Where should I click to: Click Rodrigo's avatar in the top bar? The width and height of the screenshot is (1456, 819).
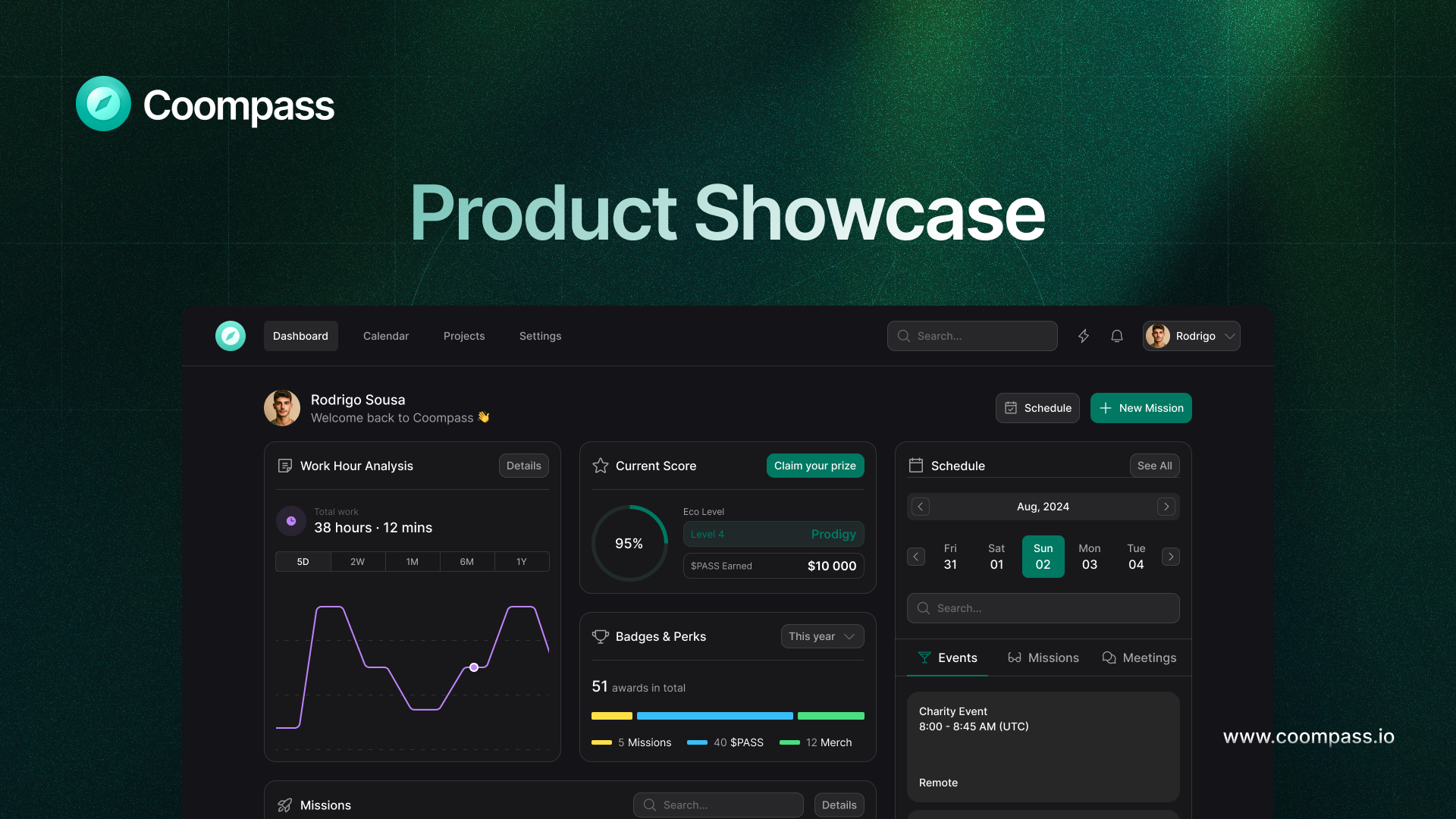point(1158,336)
